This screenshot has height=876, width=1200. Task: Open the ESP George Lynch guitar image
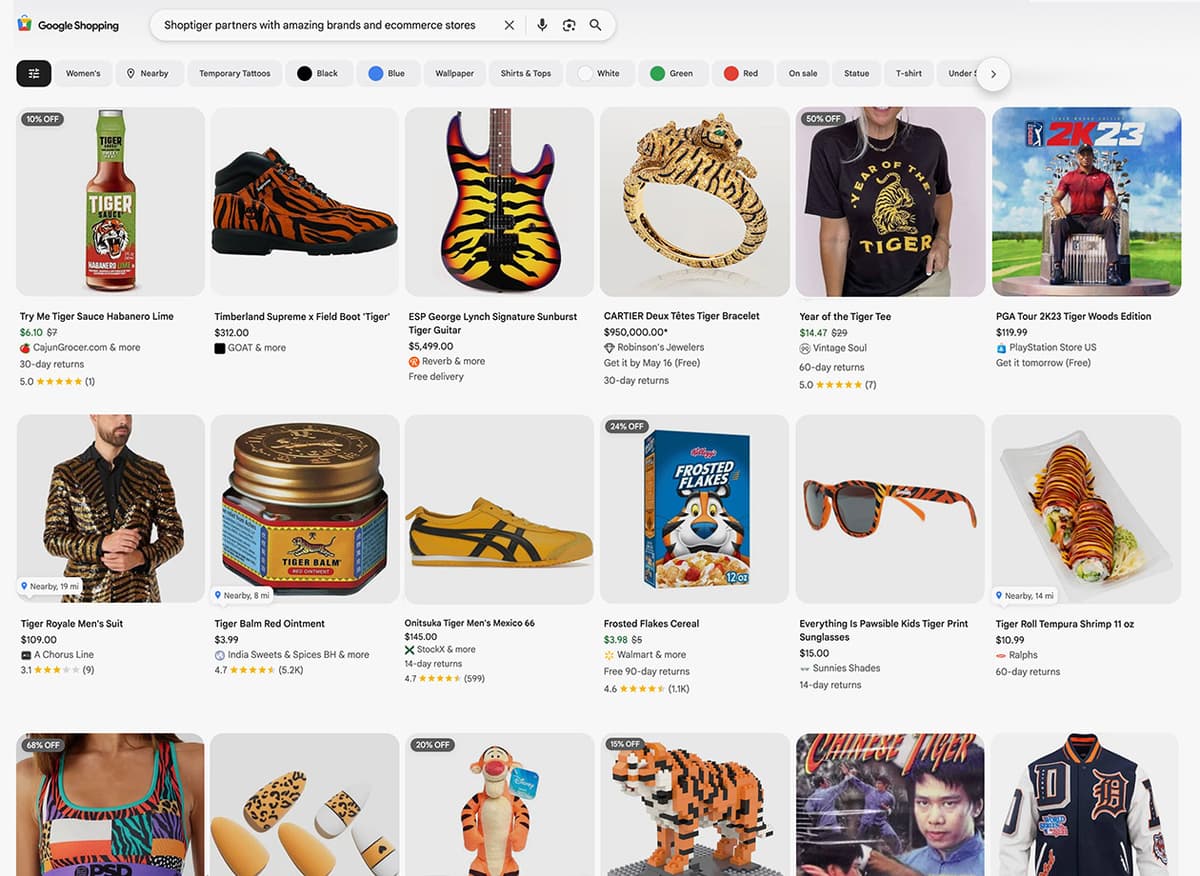click(499, 202)
